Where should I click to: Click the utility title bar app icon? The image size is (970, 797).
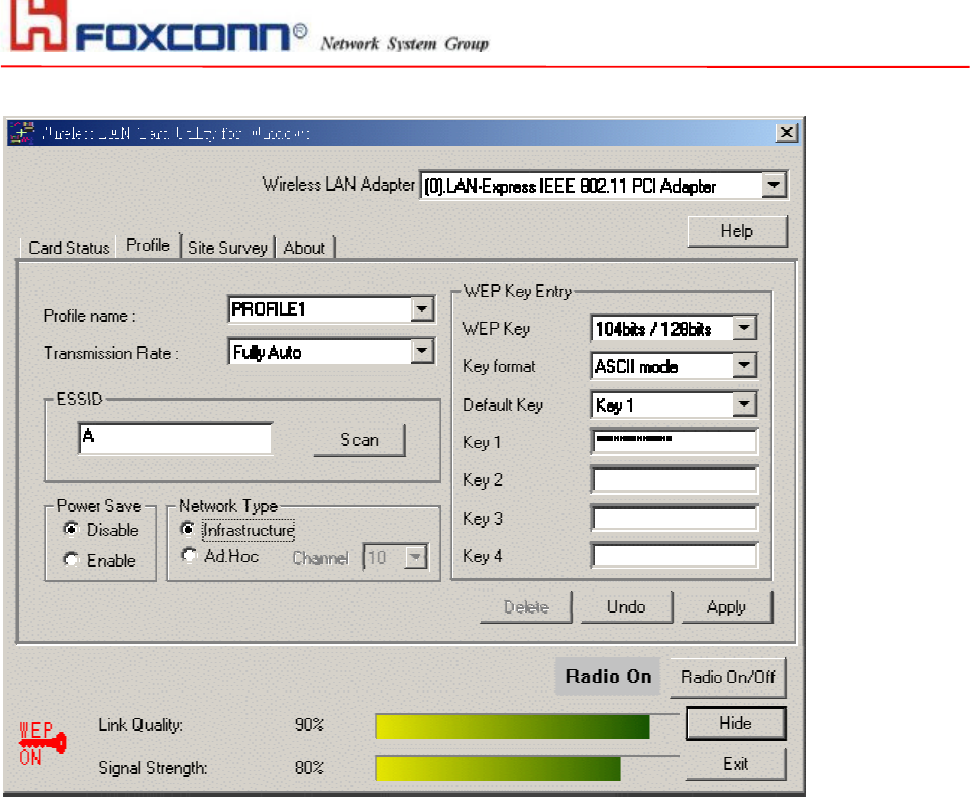[x=22, y=132]
